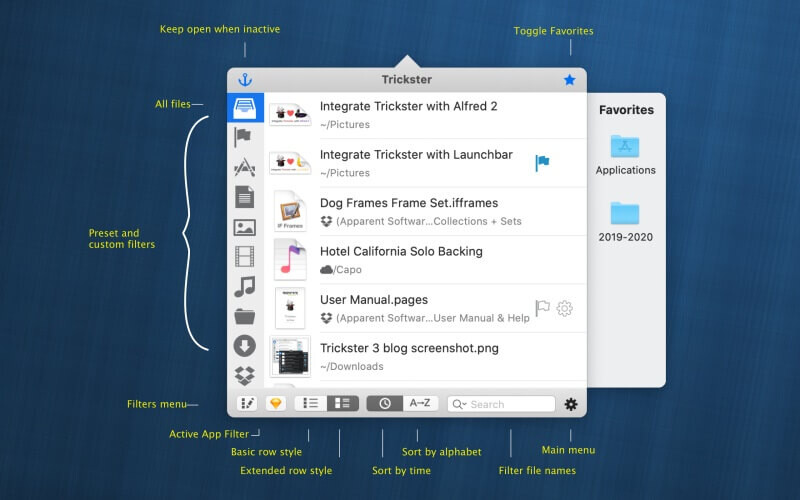Toggle the Active App Filter (Sketch icon)

tap(276, 404)
